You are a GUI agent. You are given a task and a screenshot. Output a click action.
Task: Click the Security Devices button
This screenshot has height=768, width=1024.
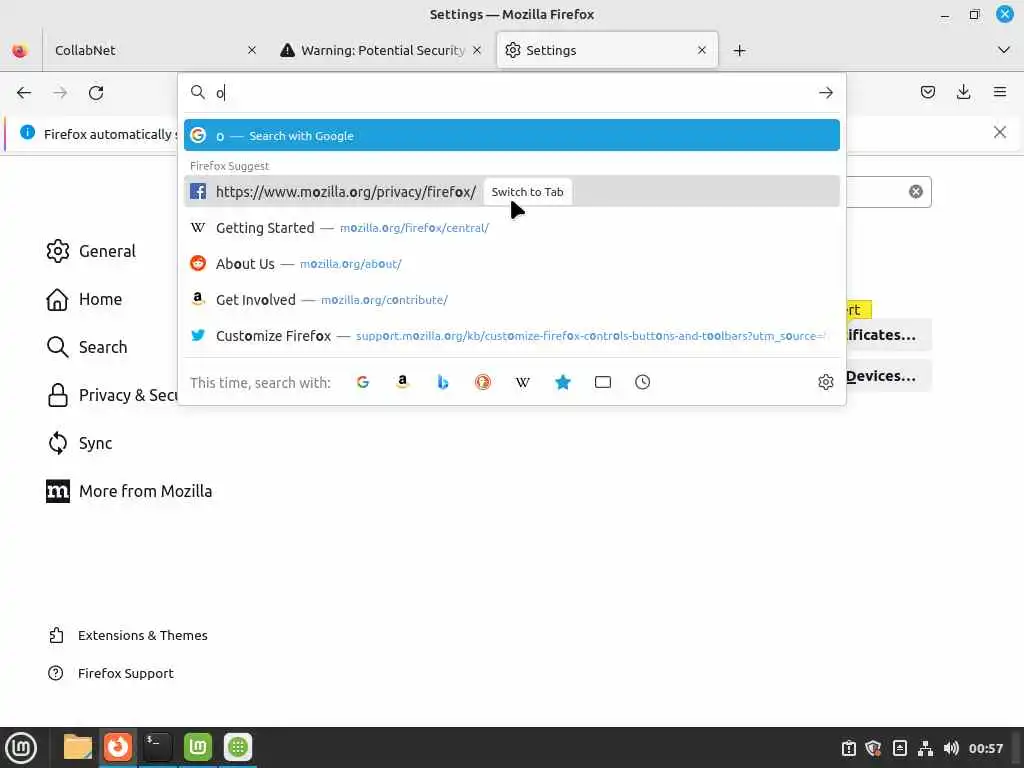889,376
